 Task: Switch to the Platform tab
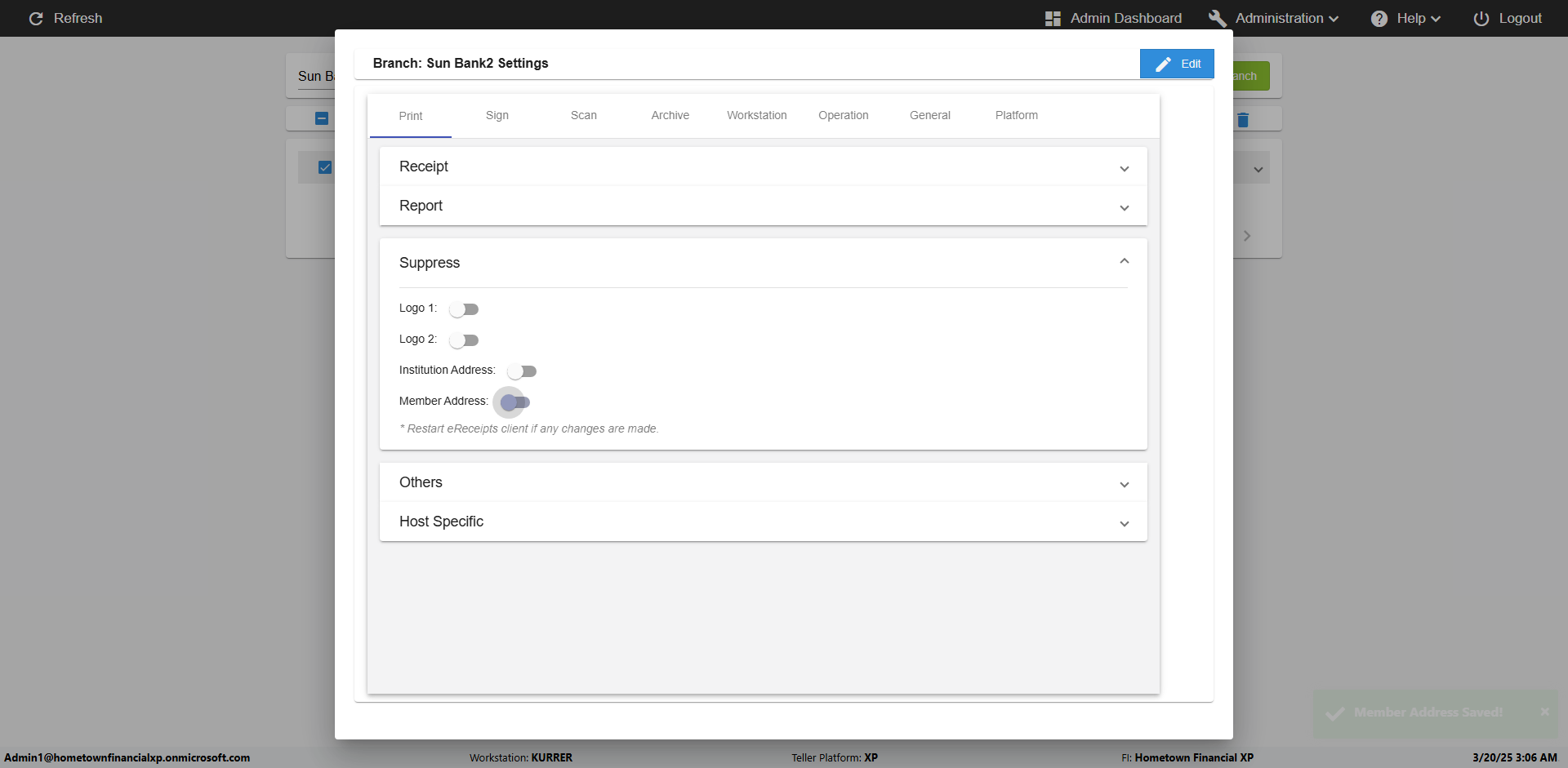(1016, 115)
